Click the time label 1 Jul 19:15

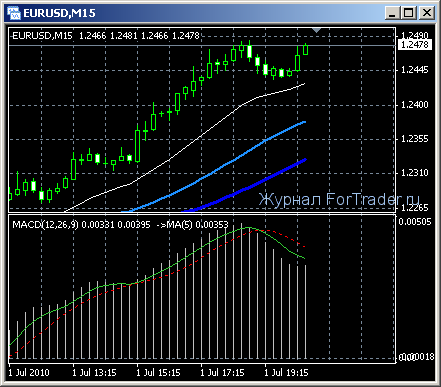pos(286,372)
